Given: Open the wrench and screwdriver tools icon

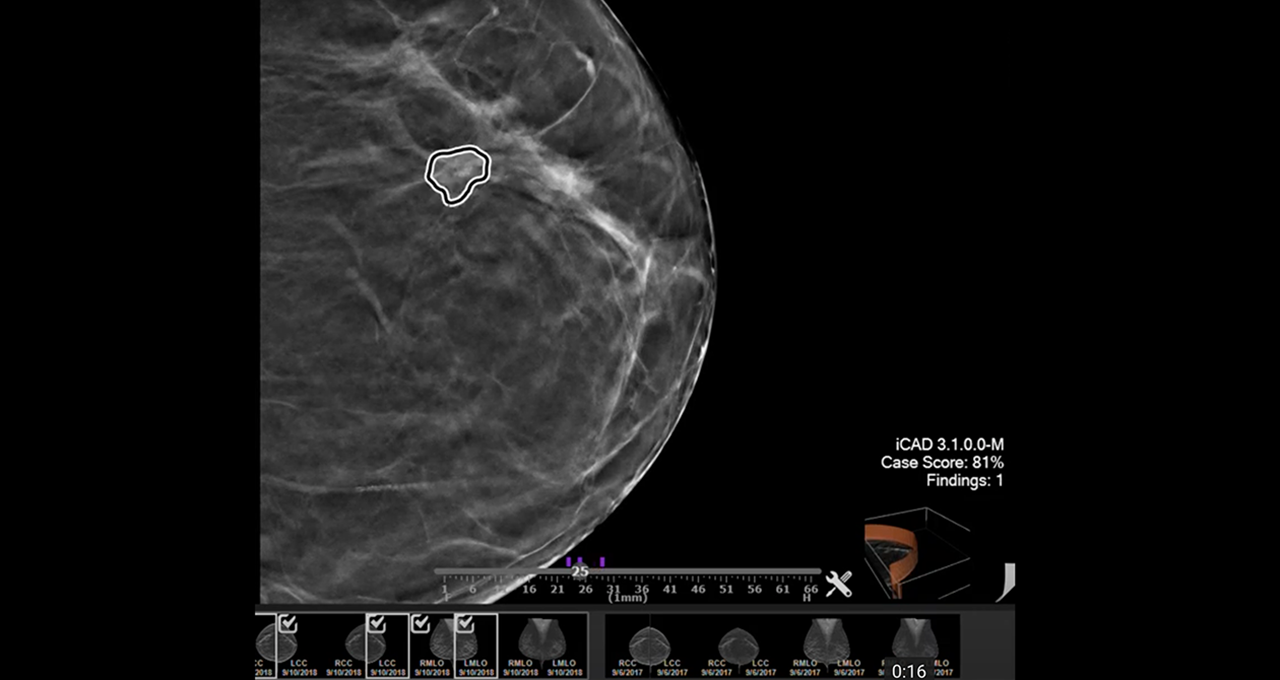Looking at the screenshot, I should (838, 584).
